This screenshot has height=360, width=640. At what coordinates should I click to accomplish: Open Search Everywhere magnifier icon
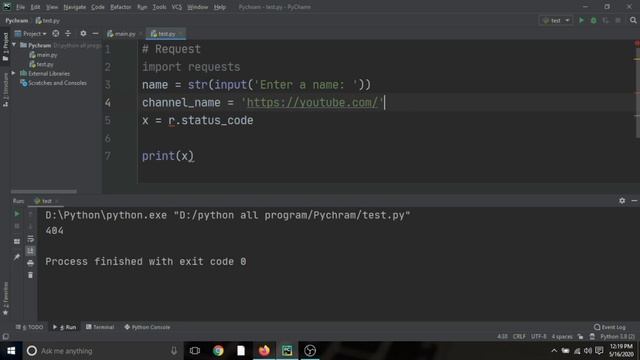click(x=633, y=20)
